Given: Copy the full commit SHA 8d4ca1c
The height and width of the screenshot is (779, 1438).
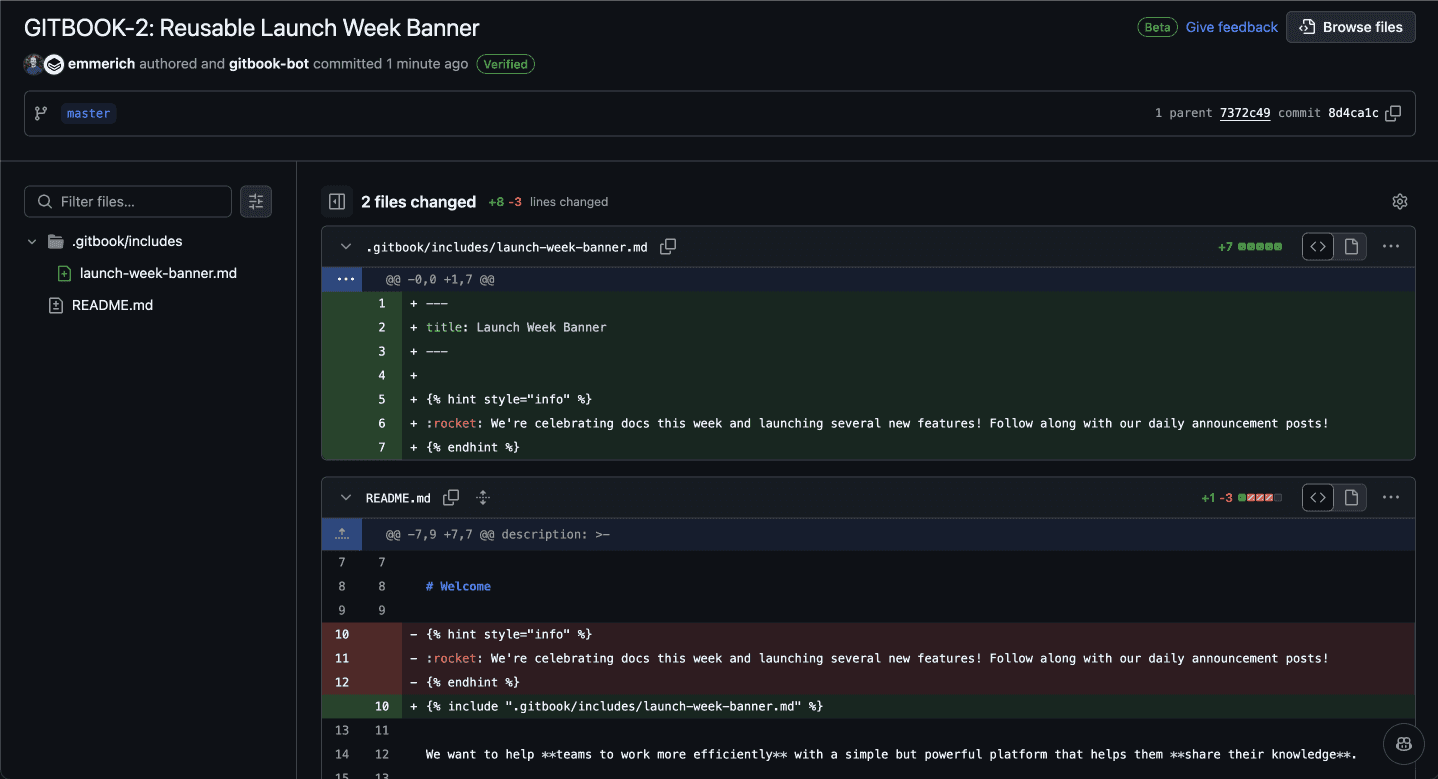Looking at the screenshot, I should coord(1393,113).
